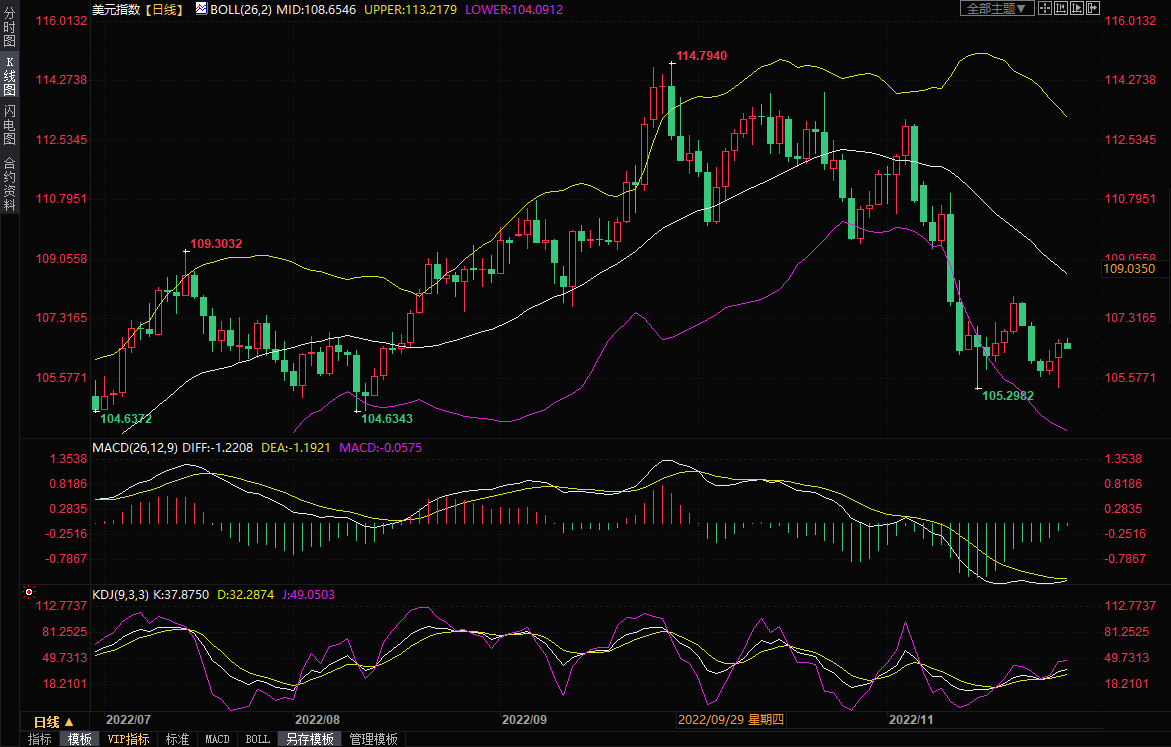Image resolution: width=1171 pixels, height=747 pixels.
Task: Switch to 闪电图 view
Action: pyautogui.click(x=9, y=125)
